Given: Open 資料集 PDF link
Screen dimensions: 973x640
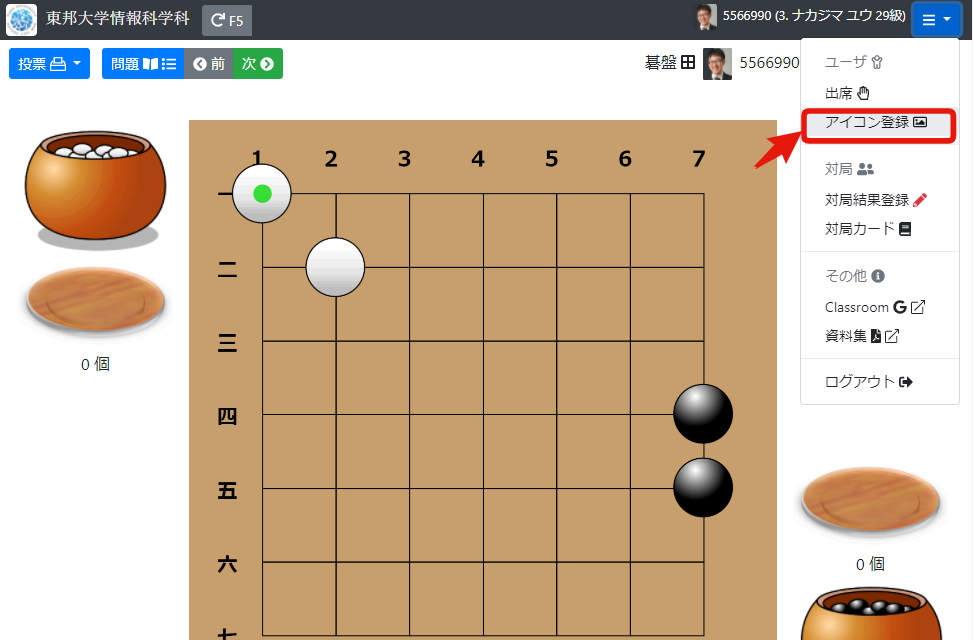Looking at the screenshot, I should 861,336.
